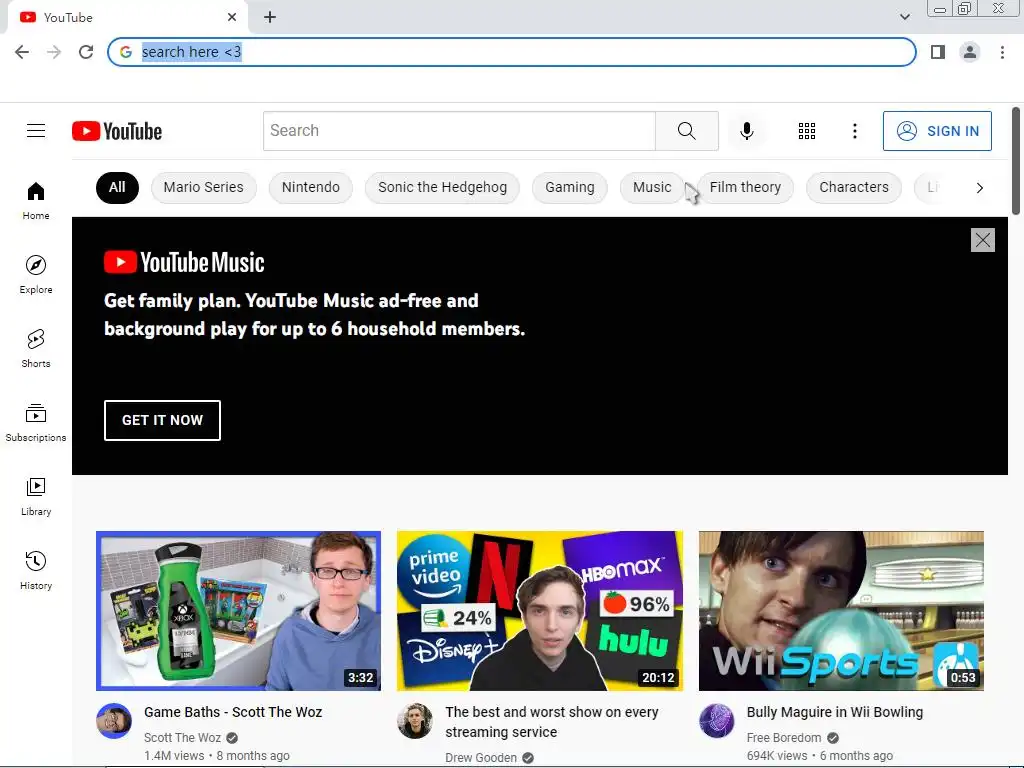Go to Home in sidebar
The height and width of the screenshot is (768, 1024).
36,201
